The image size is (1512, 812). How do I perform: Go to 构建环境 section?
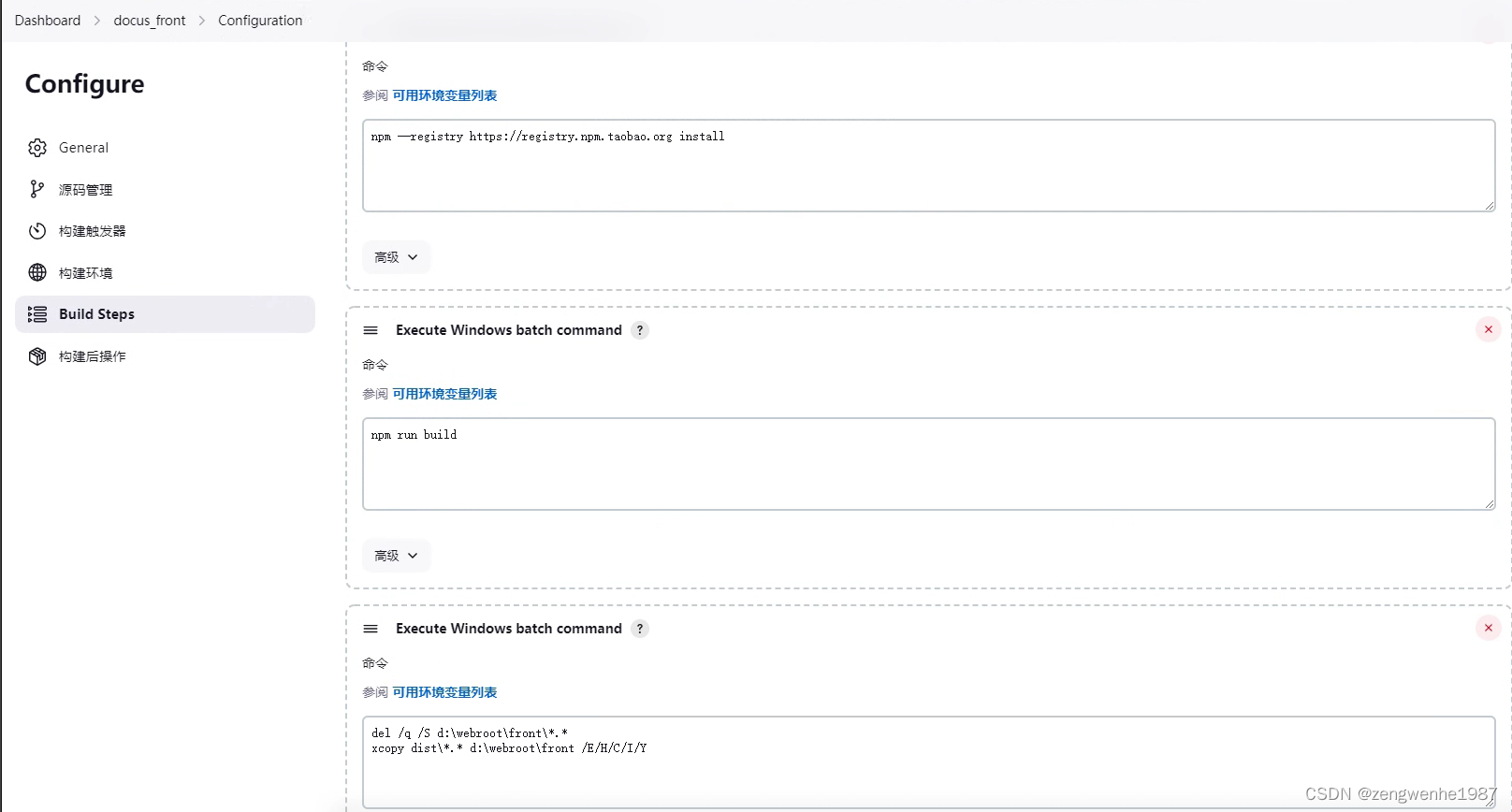click(x=165, y=272)
